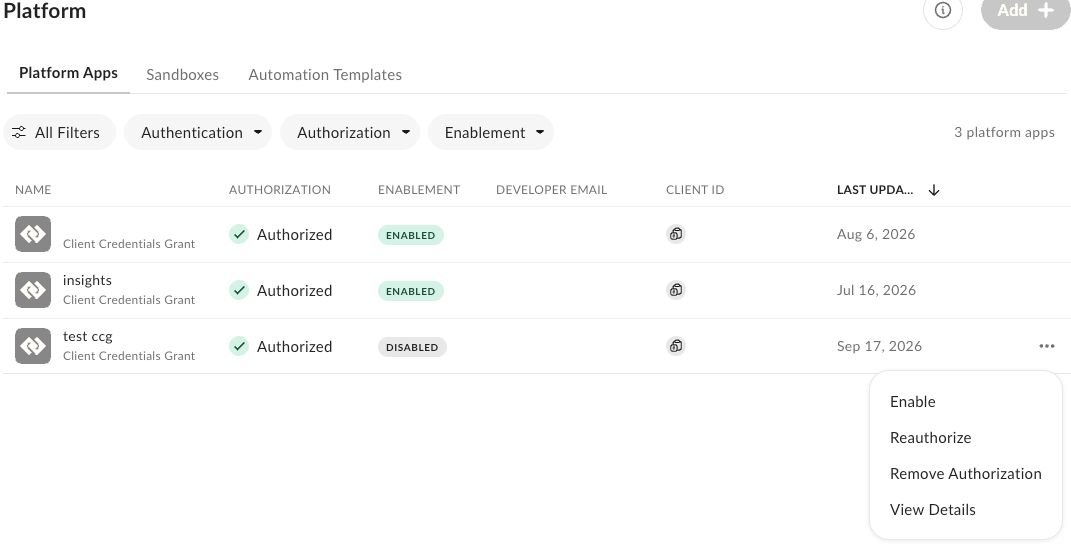This screenshot has width=1071, height=549.
Task: Click app logo in Aug 6, 2026 row
Action: coord(33,234)
